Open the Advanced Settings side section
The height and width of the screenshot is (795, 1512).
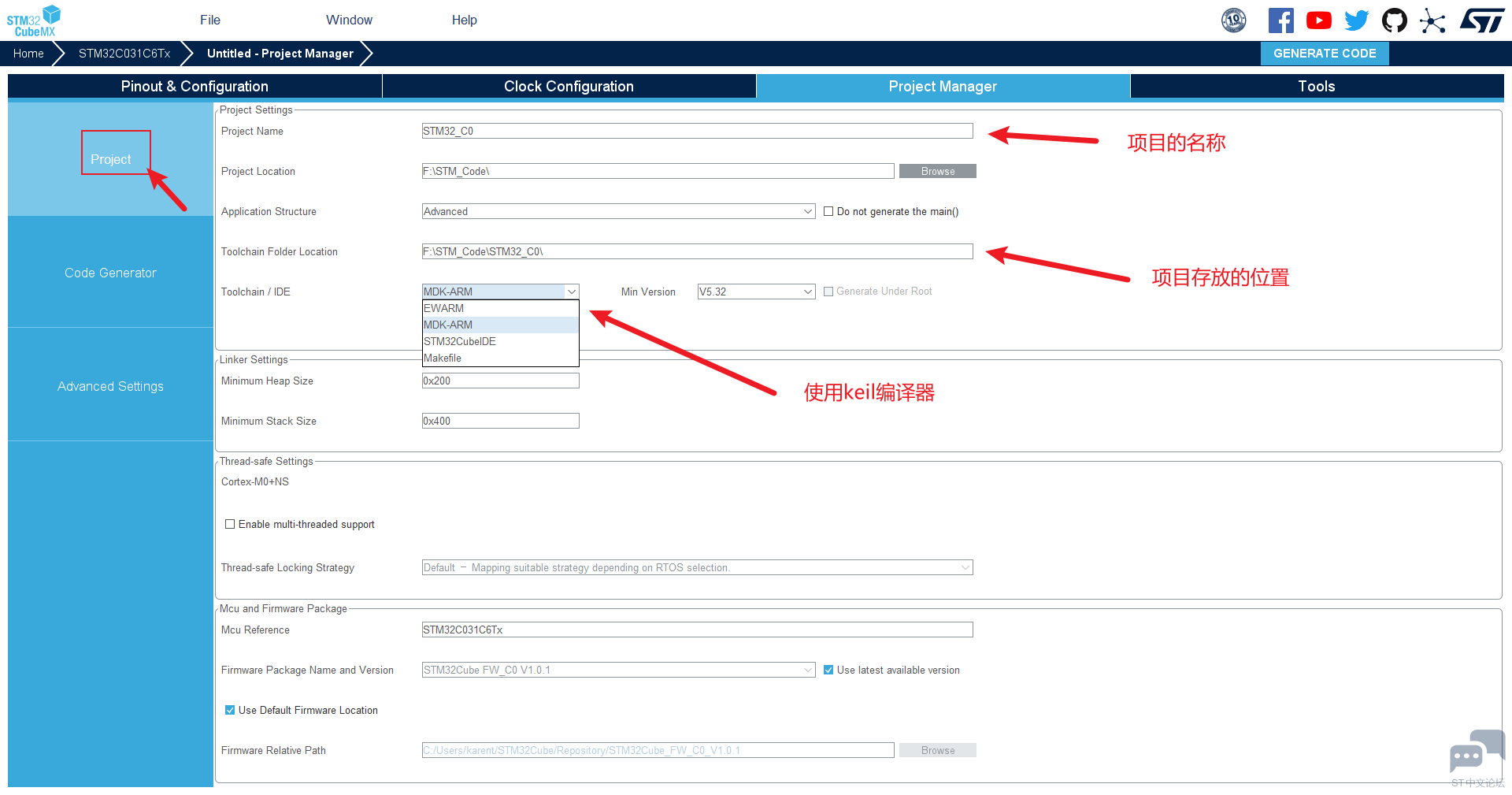coord(110,386)
